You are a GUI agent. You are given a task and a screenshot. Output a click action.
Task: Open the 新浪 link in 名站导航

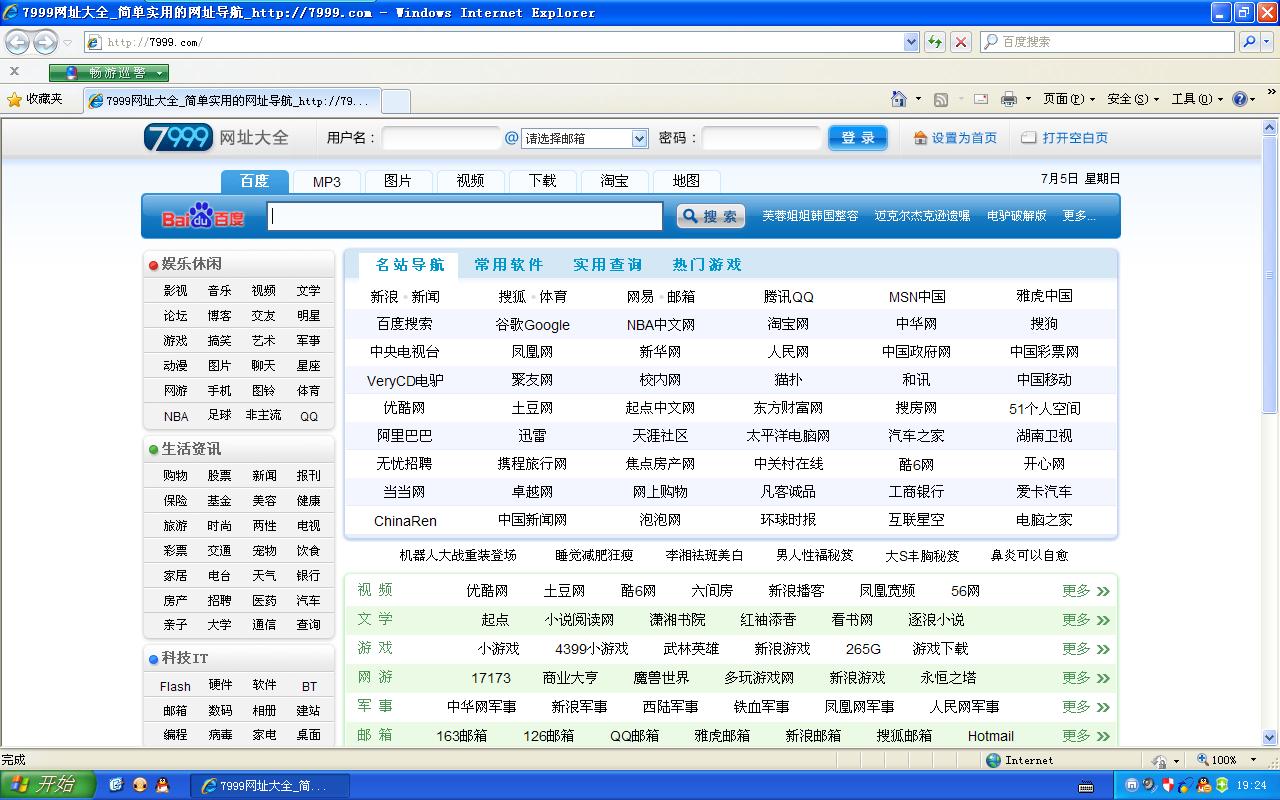pos(384,297)
